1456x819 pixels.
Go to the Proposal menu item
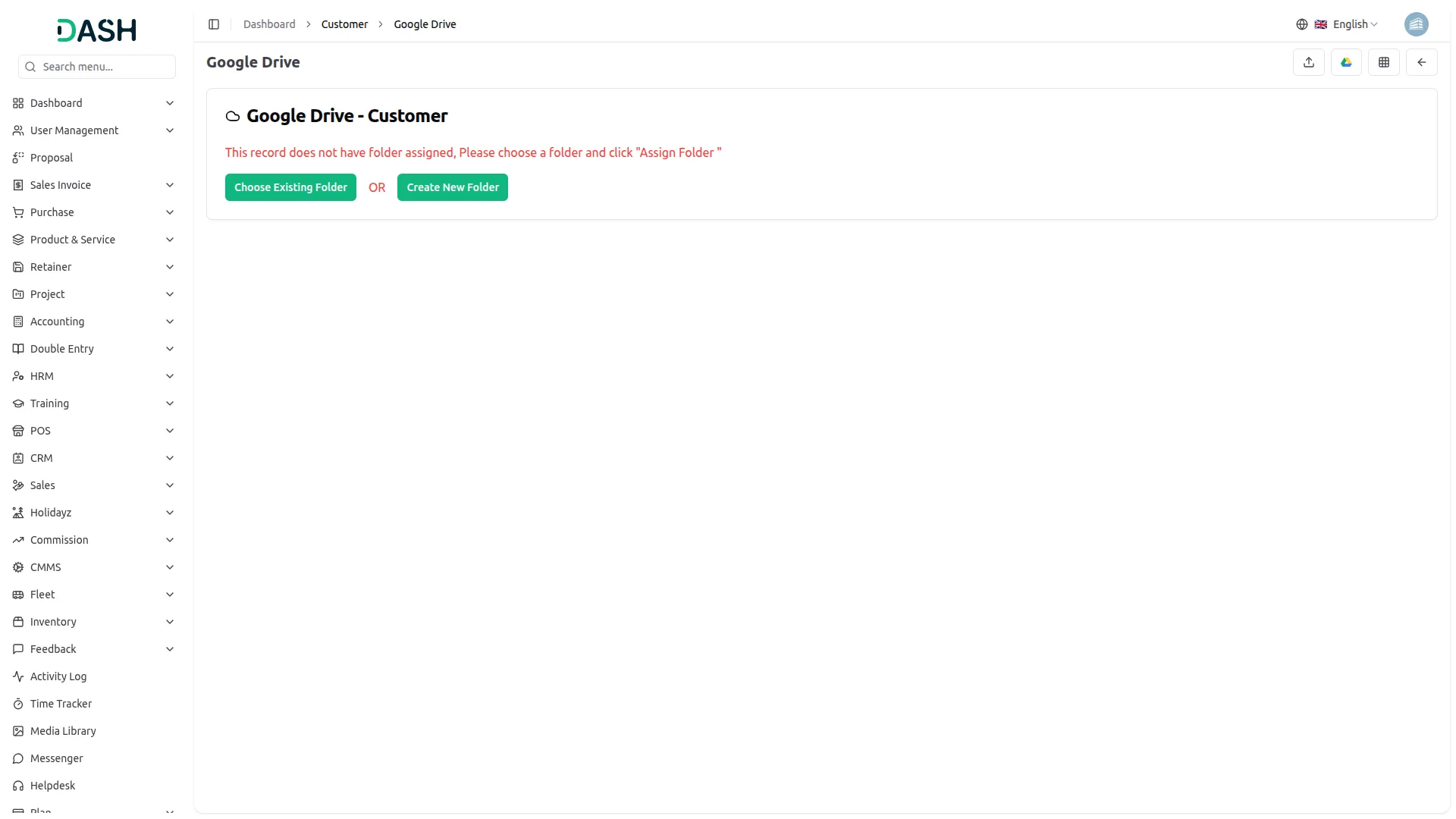click(x=52, y=158)
